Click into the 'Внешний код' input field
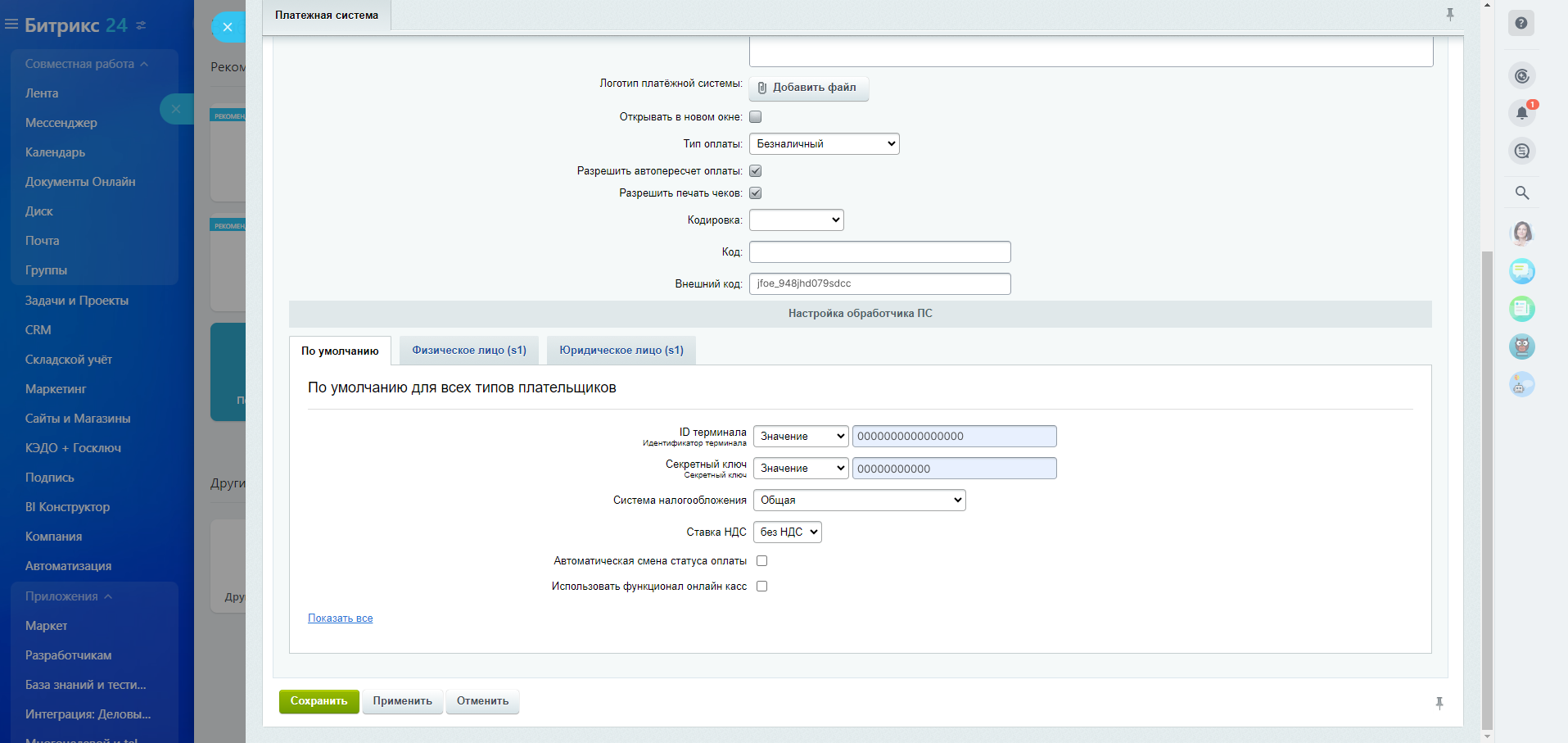The height and width of the screenshot is (743, 1568). (879, 283)
